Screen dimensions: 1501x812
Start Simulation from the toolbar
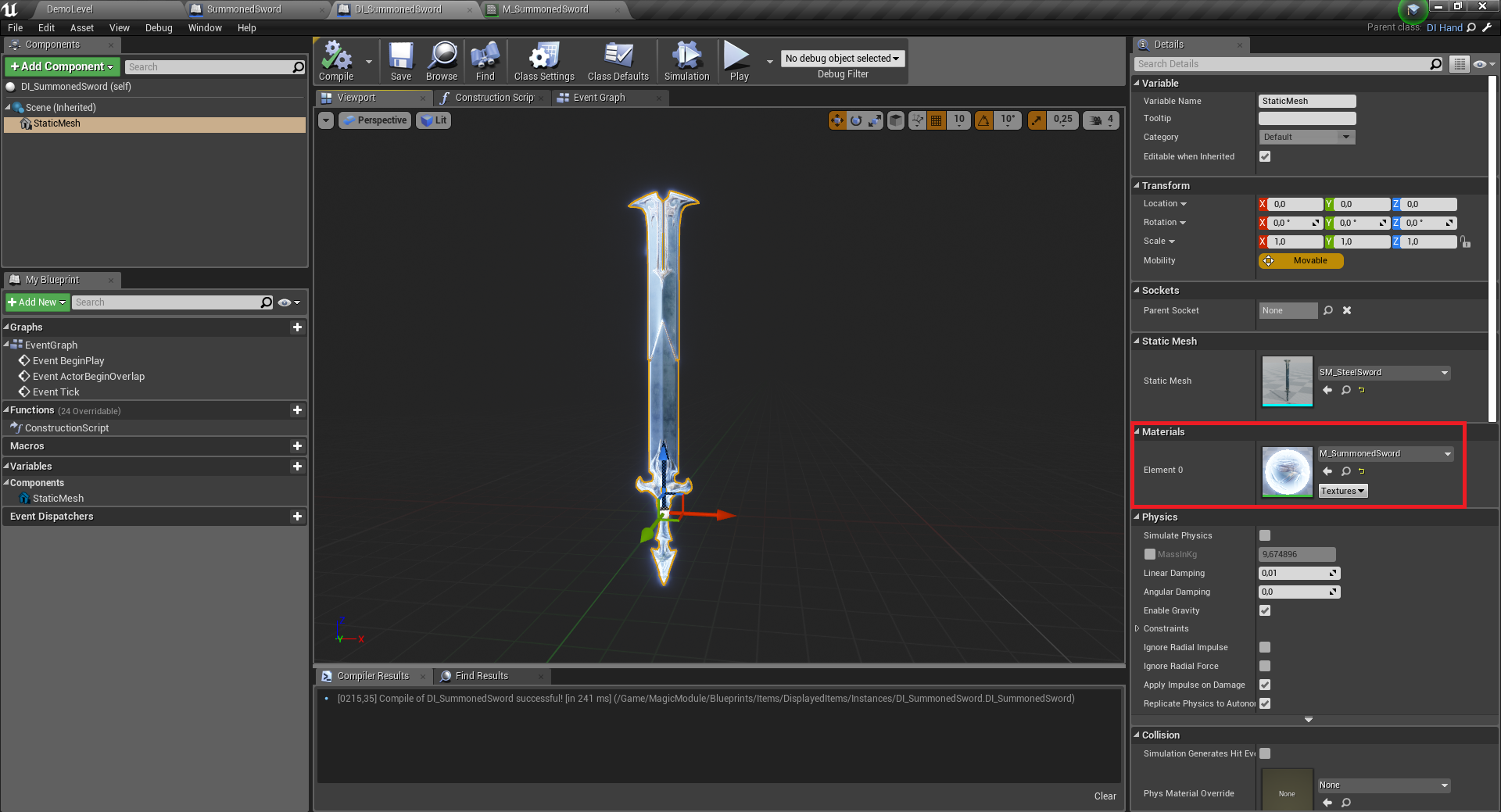click(686, 60)
